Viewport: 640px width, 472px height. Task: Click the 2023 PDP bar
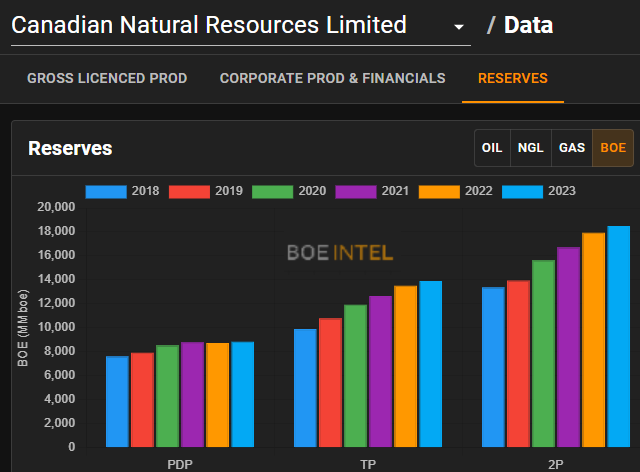coord(242,394)
